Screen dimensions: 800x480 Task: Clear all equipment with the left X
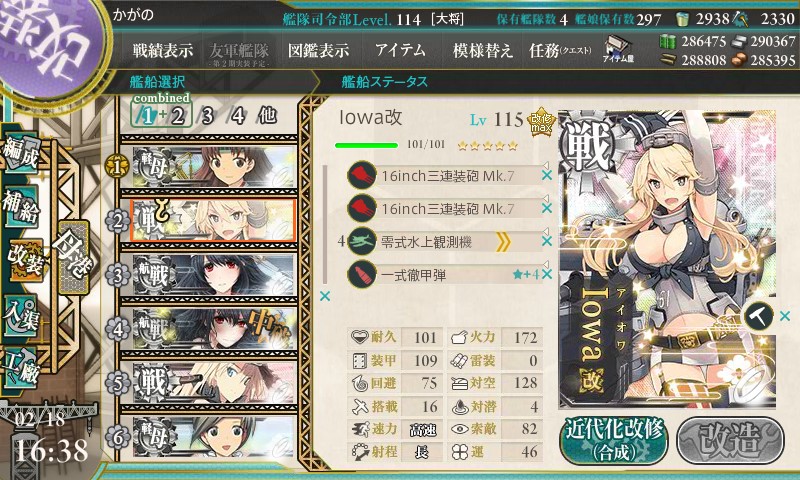[324, 296]
